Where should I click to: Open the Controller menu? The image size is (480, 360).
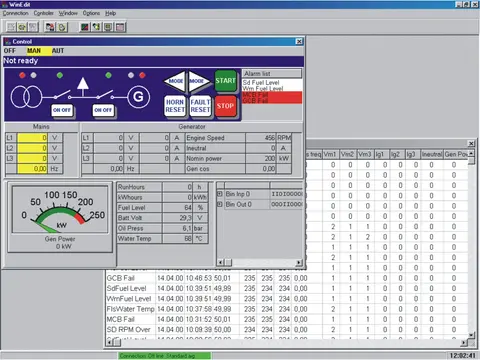click(x=43, y=13)
